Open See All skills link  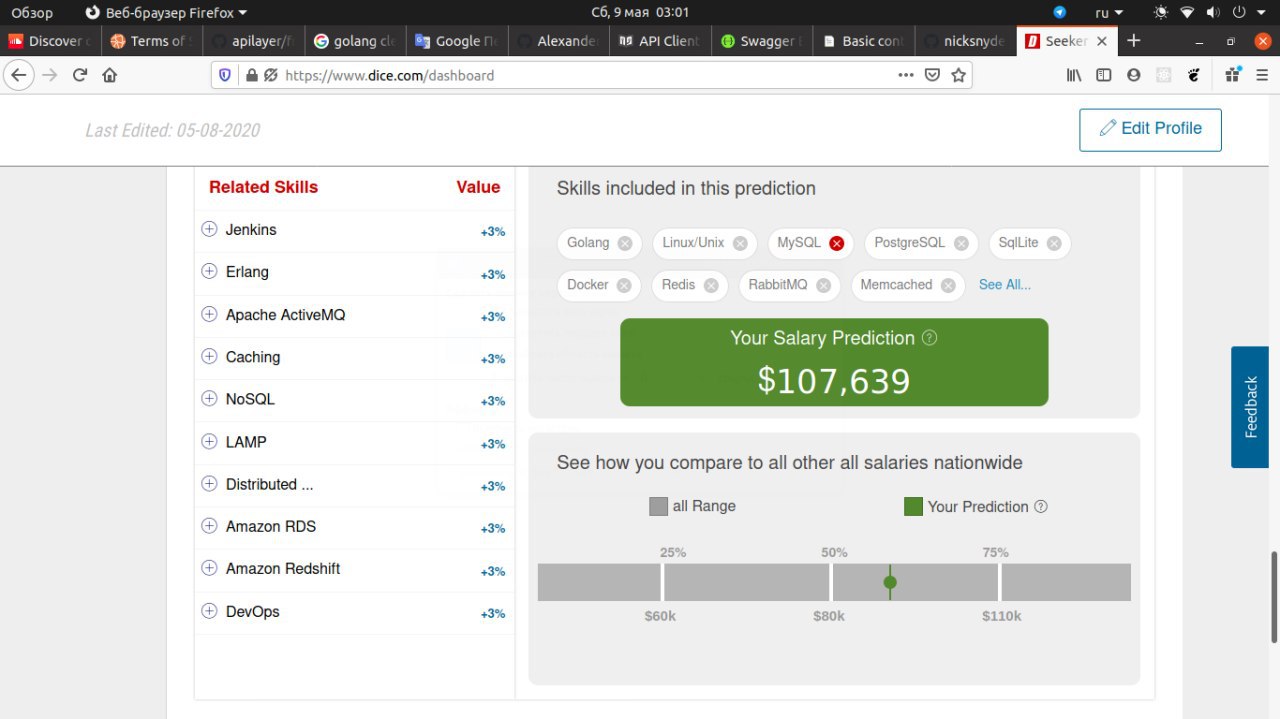1005,285
